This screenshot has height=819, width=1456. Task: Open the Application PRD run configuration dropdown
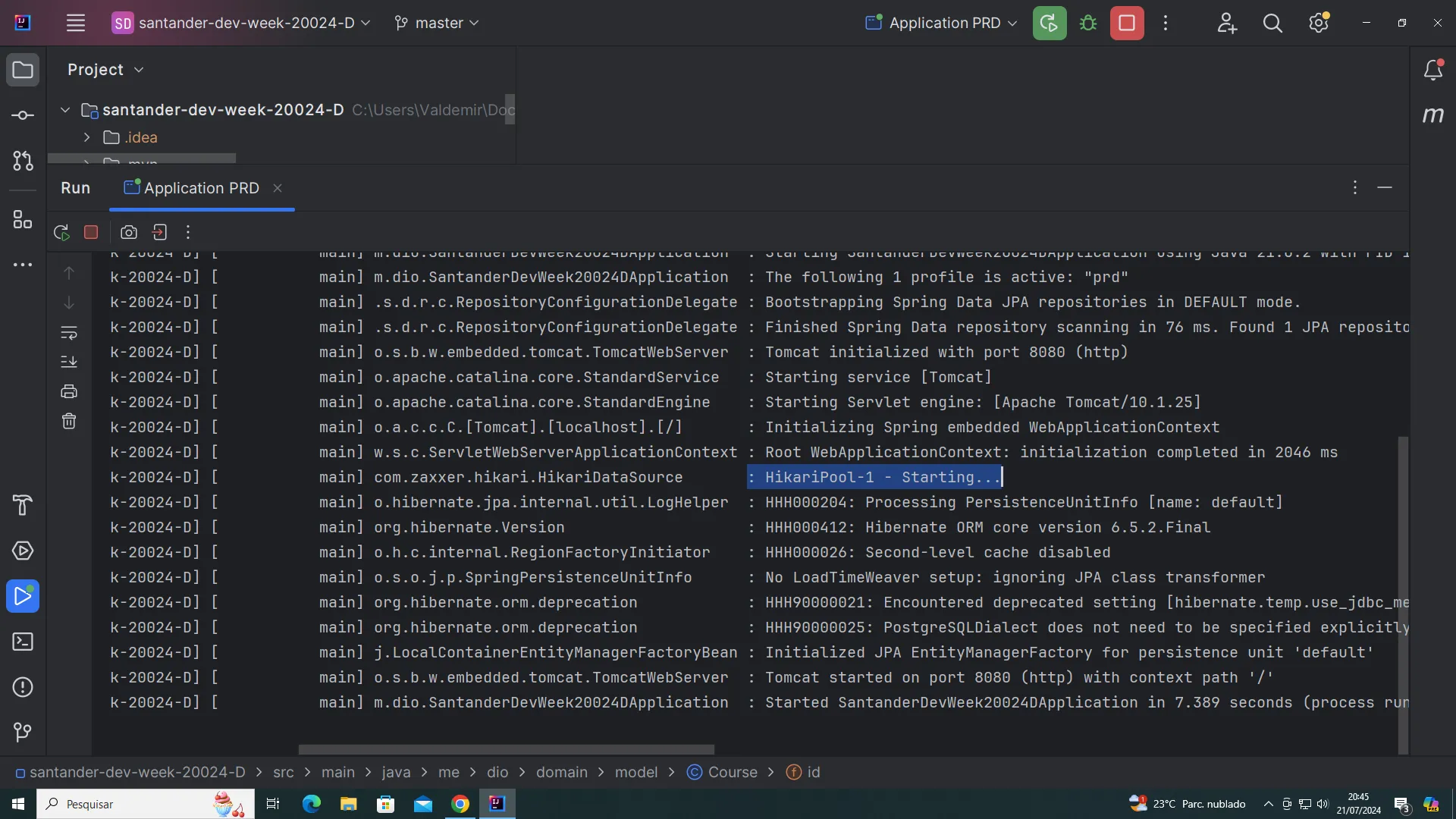(x=942, y=23)
